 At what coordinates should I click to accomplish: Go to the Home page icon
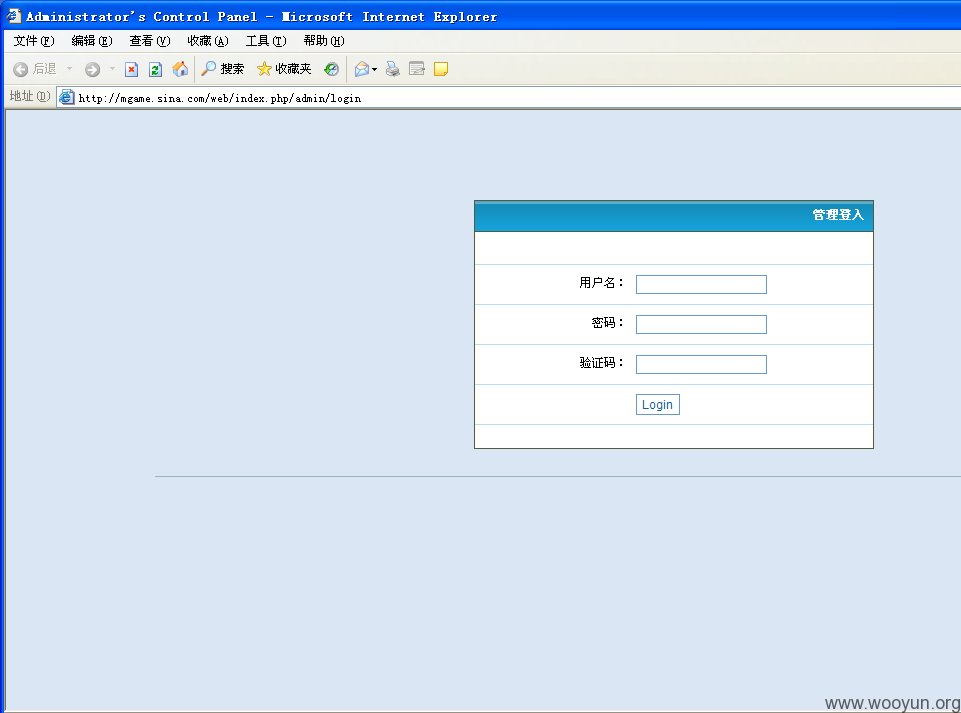[180, 69]
